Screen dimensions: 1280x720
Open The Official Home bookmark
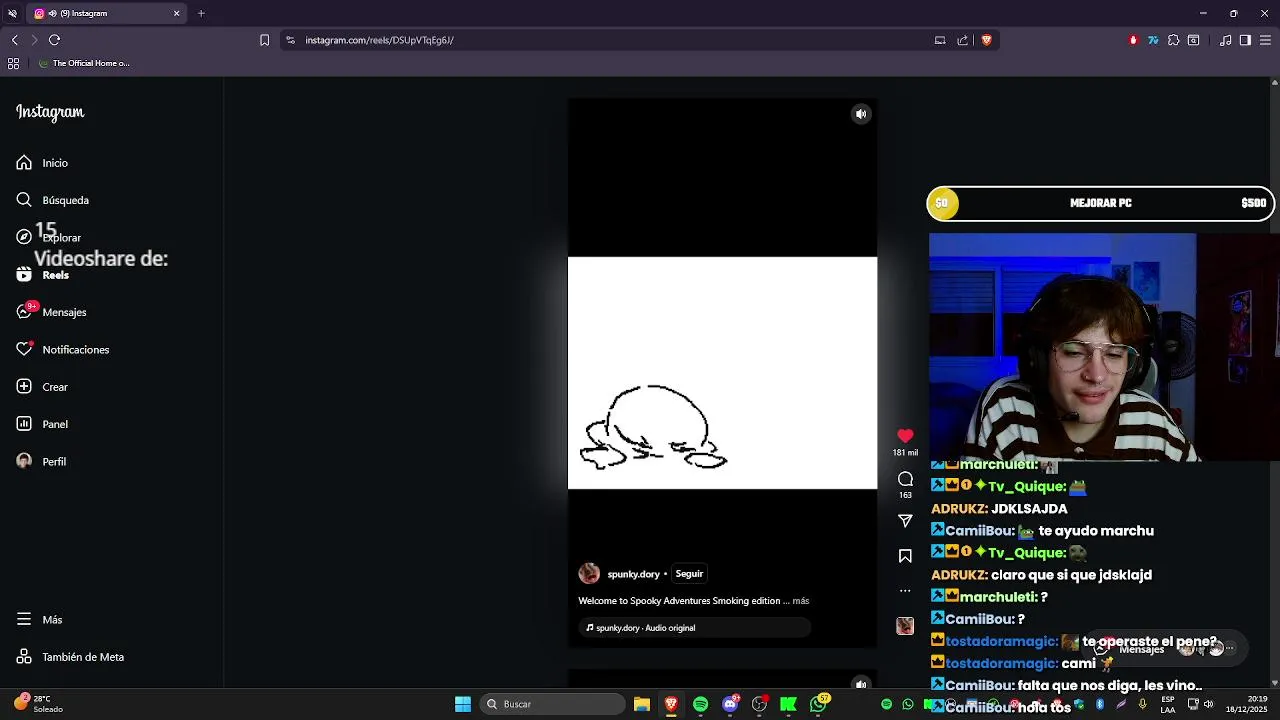click(83, 63)
